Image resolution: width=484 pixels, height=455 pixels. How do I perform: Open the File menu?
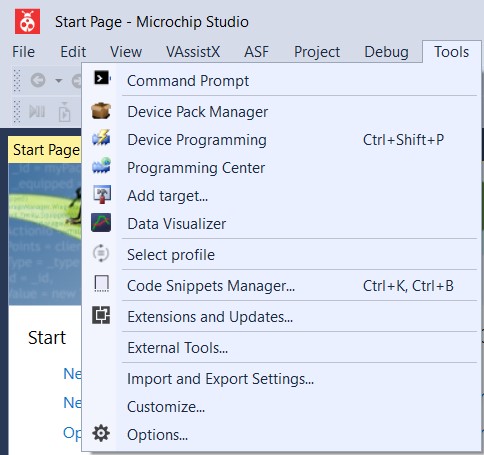23,52
